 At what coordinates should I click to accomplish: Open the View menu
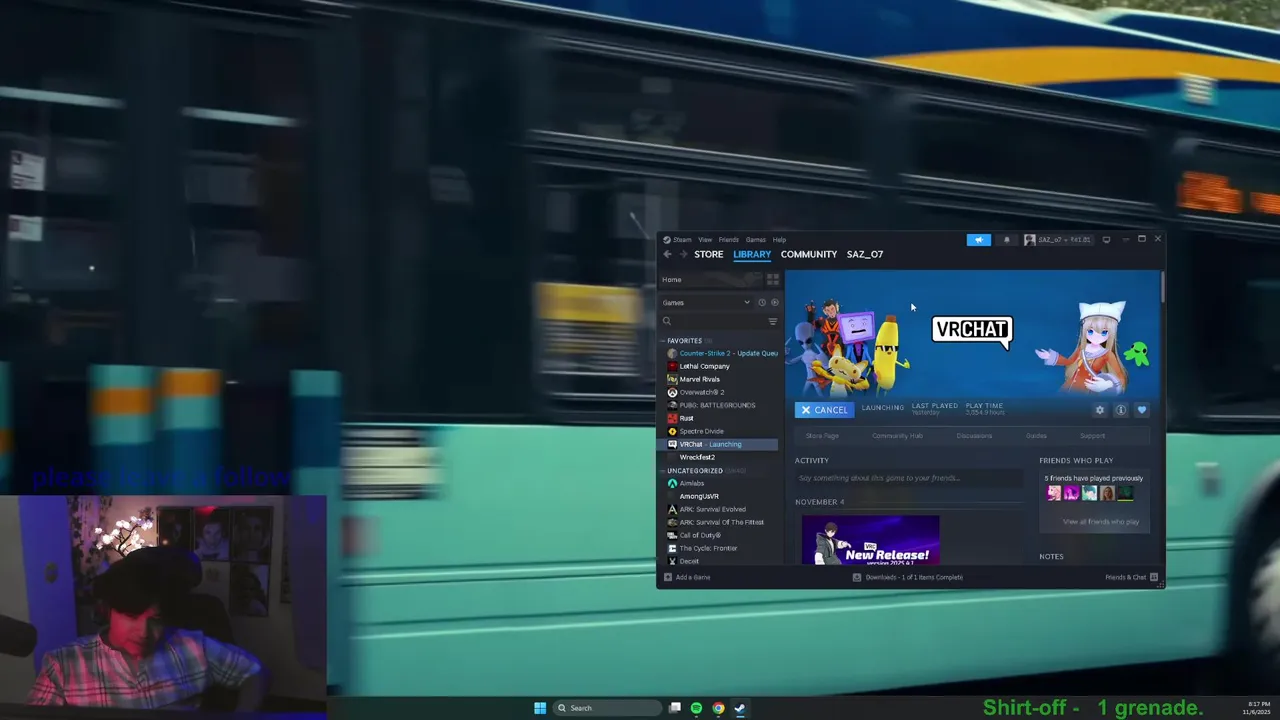(x=705, y=240)
